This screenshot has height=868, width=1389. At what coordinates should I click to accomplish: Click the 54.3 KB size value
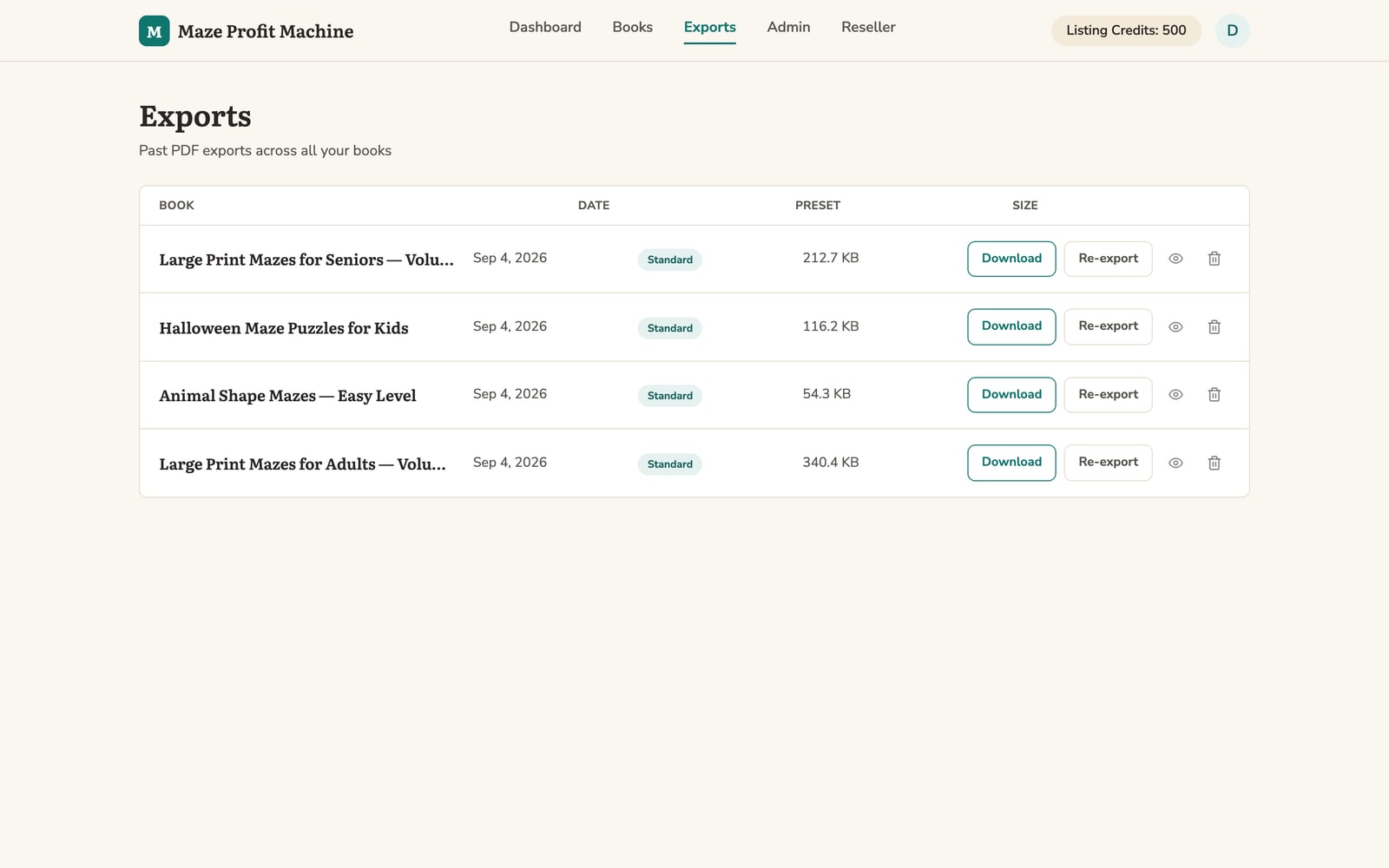(826, 394)
